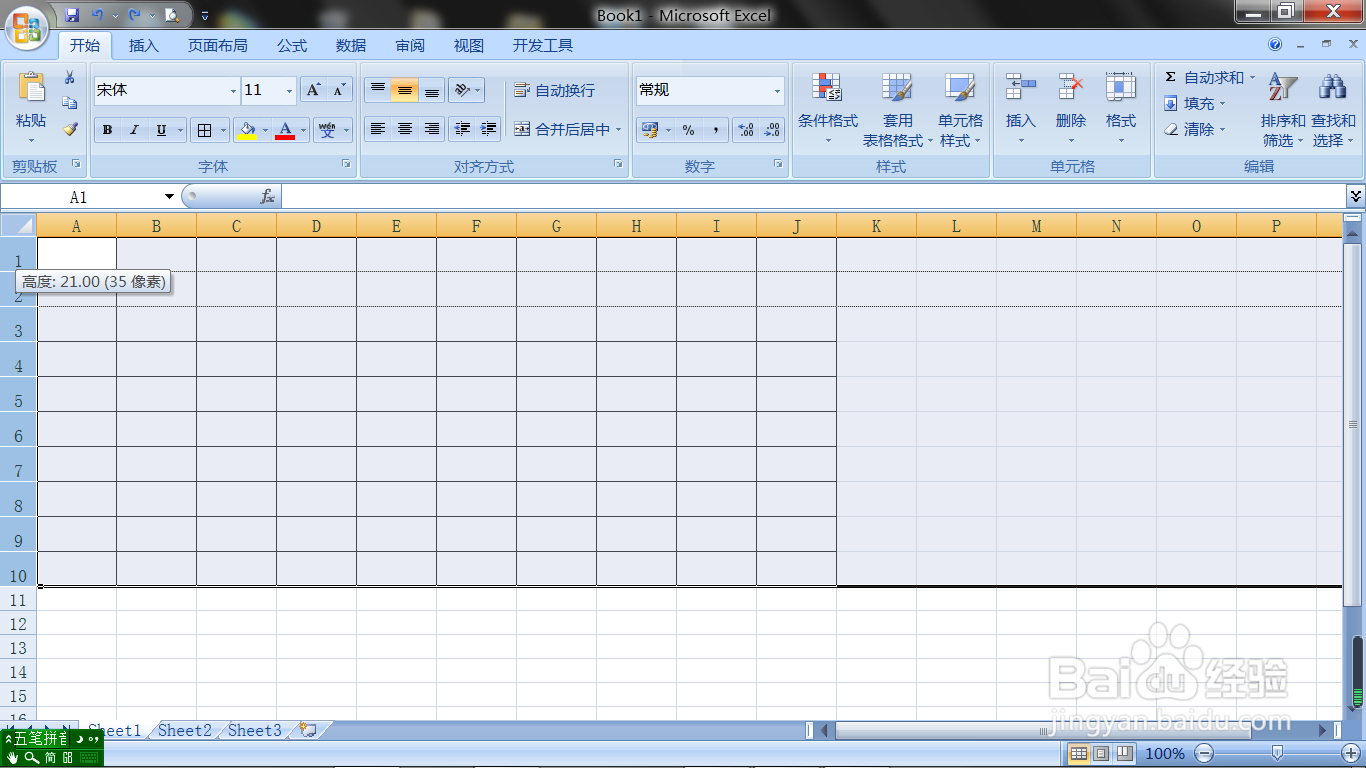Click 删除 delete cells button
This screenshot has height=768, width=1366.
(x=1071, y=110)
